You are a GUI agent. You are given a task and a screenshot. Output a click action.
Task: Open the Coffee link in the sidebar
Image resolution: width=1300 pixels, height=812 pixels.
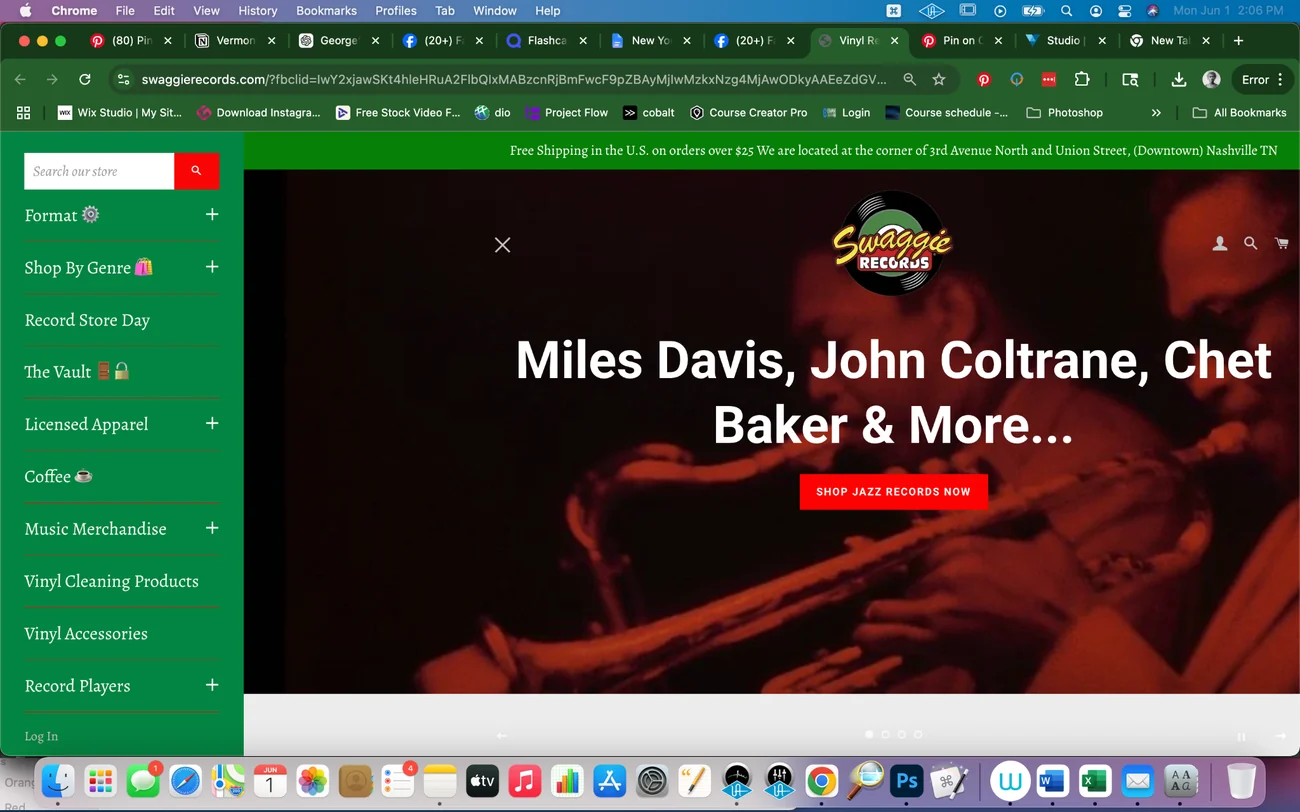(x=59, y=476)
